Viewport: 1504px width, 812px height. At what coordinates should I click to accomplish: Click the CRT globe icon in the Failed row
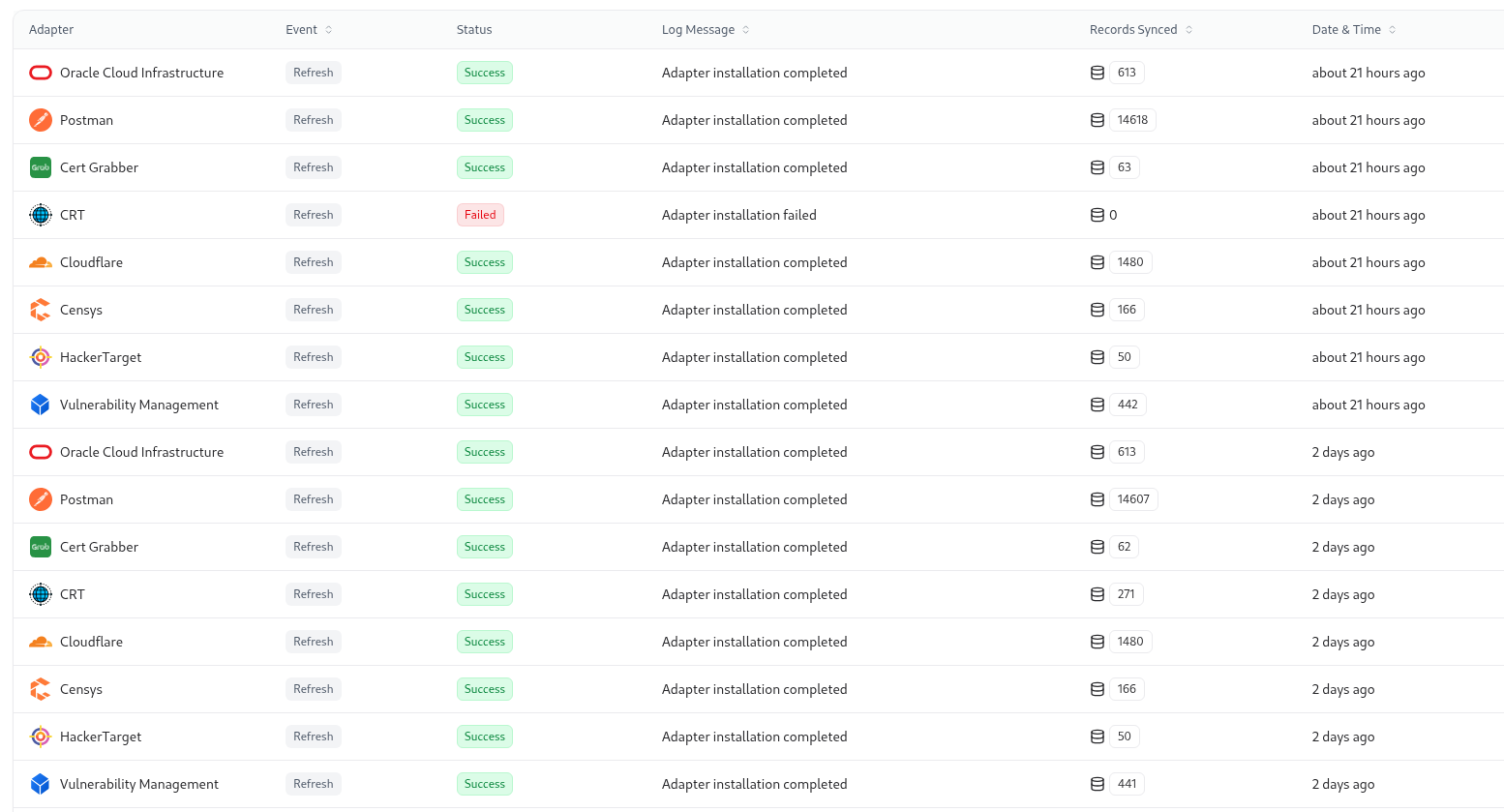(x=41, y=215)
